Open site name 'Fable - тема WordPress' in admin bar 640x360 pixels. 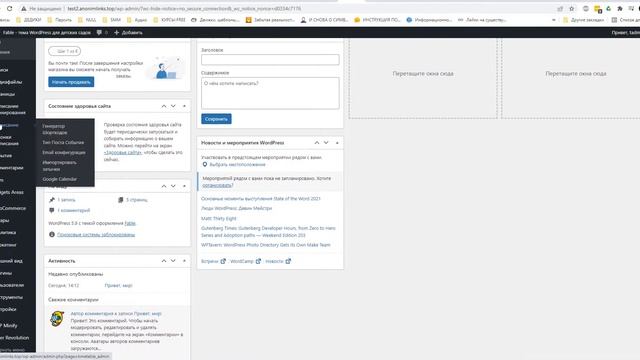pyautogui.click(x=47, y=32)
